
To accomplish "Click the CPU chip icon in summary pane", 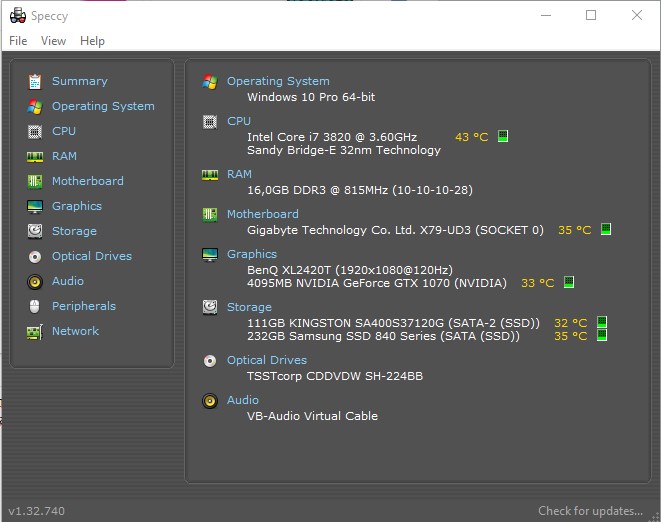I will coord(210,122).
